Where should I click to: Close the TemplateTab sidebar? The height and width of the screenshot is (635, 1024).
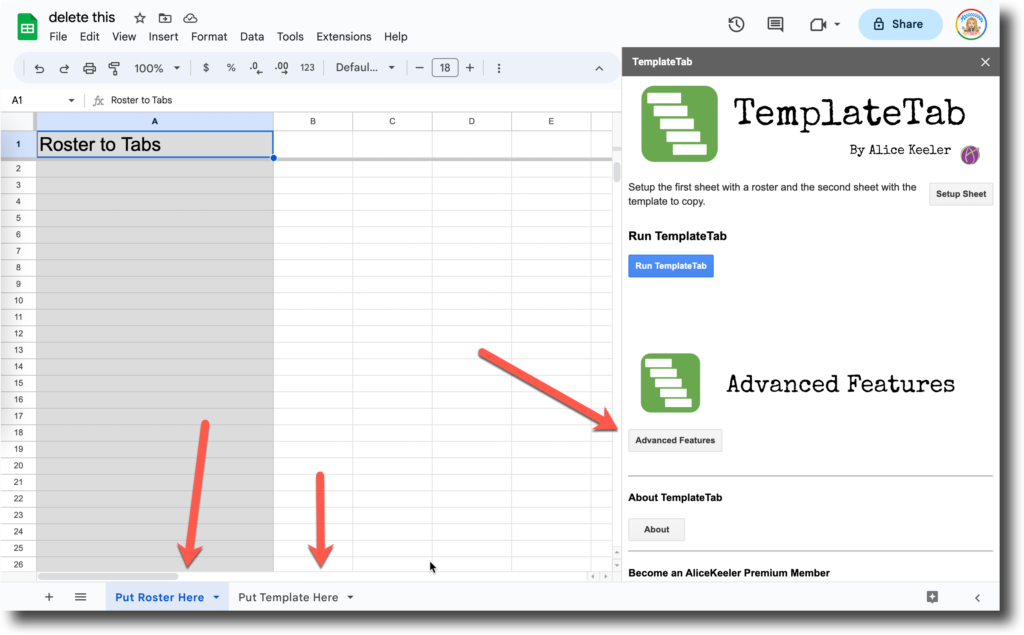point(985,62)
